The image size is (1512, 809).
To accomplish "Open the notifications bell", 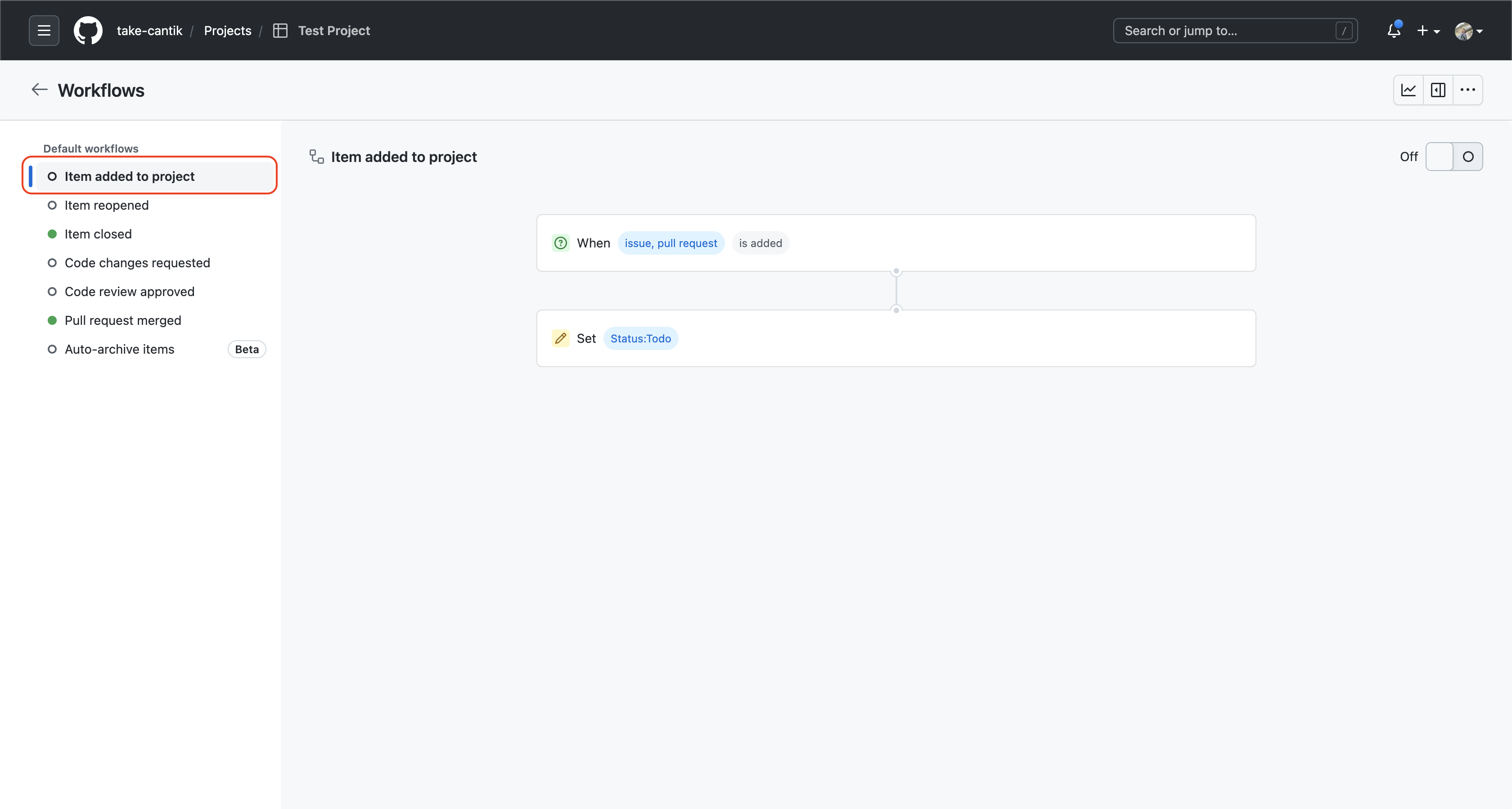I will click(x=1394, y=31).
